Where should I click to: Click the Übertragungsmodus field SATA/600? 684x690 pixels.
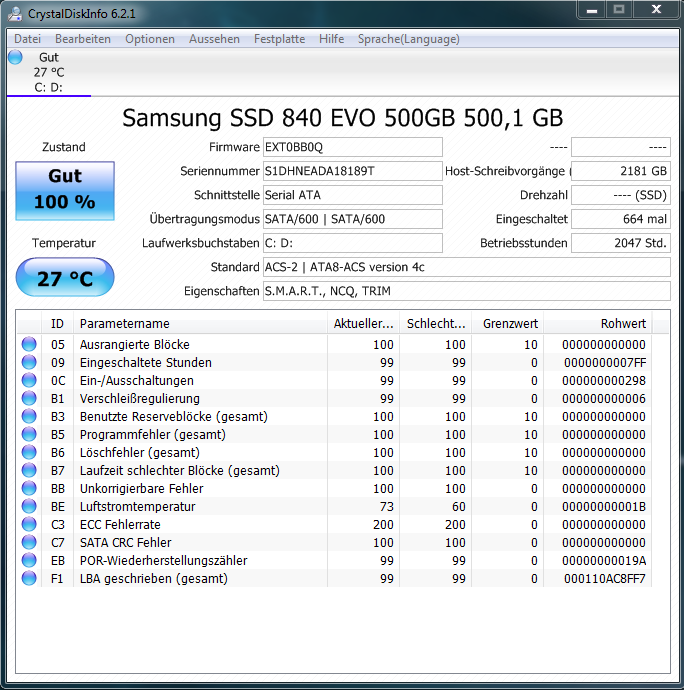353,219
